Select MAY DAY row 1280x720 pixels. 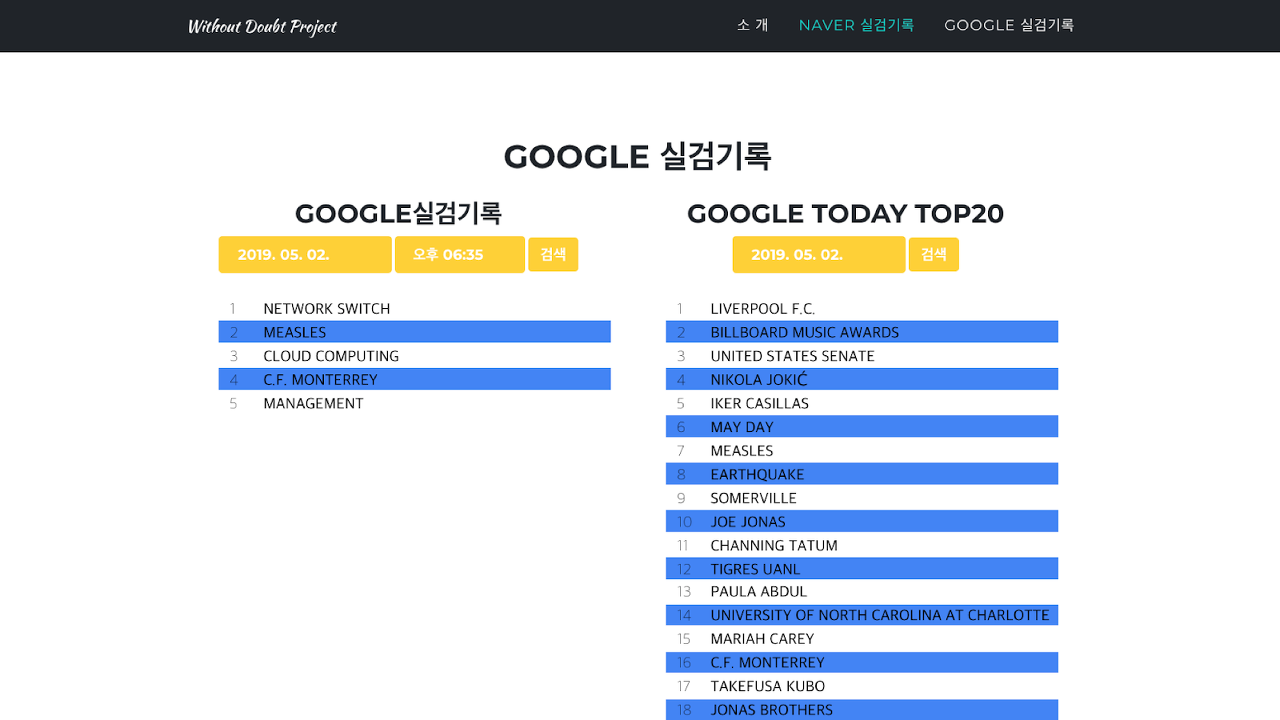pos(862,427)
